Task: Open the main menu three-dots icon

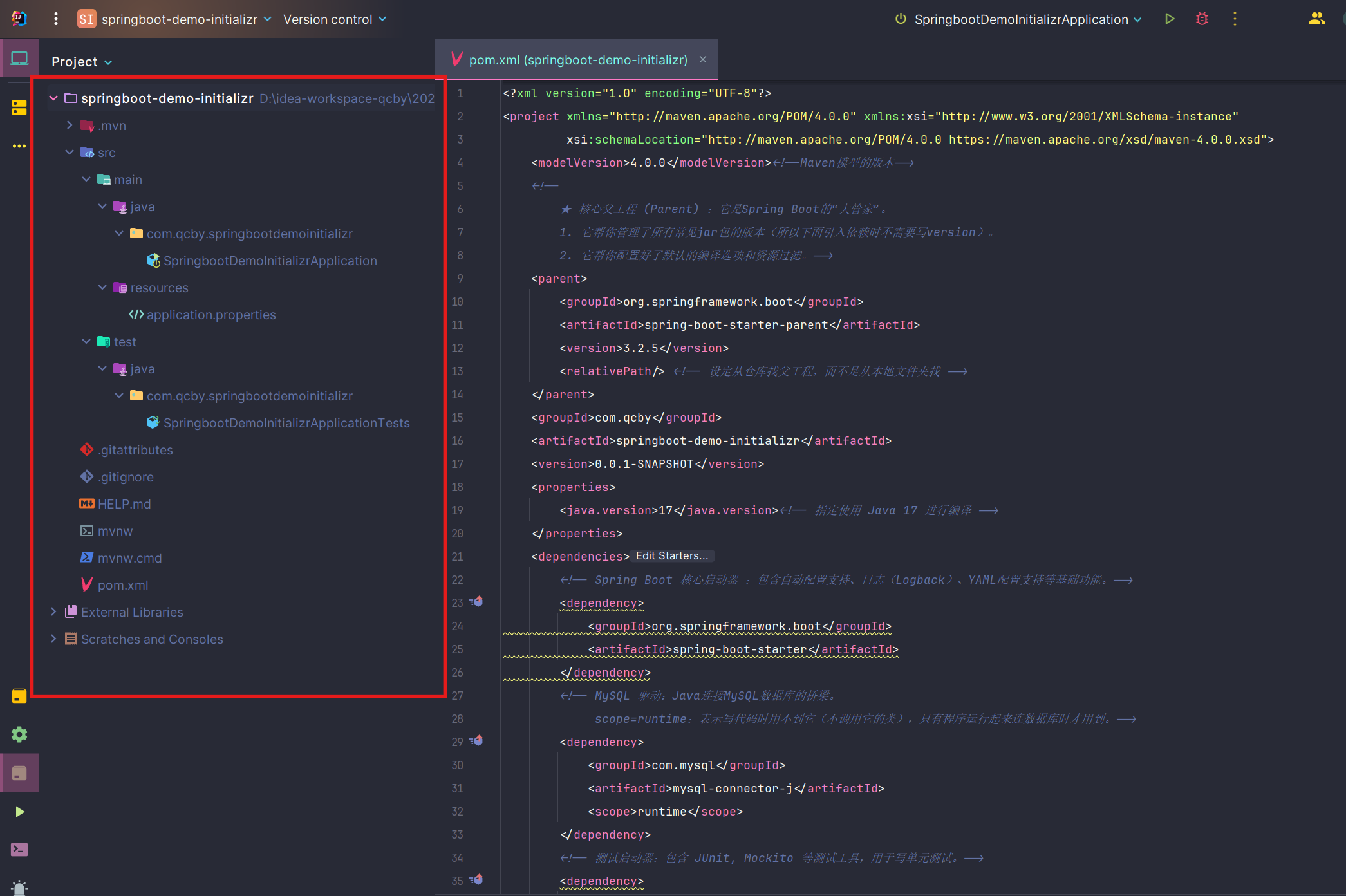Action: (x=56, y=19)
